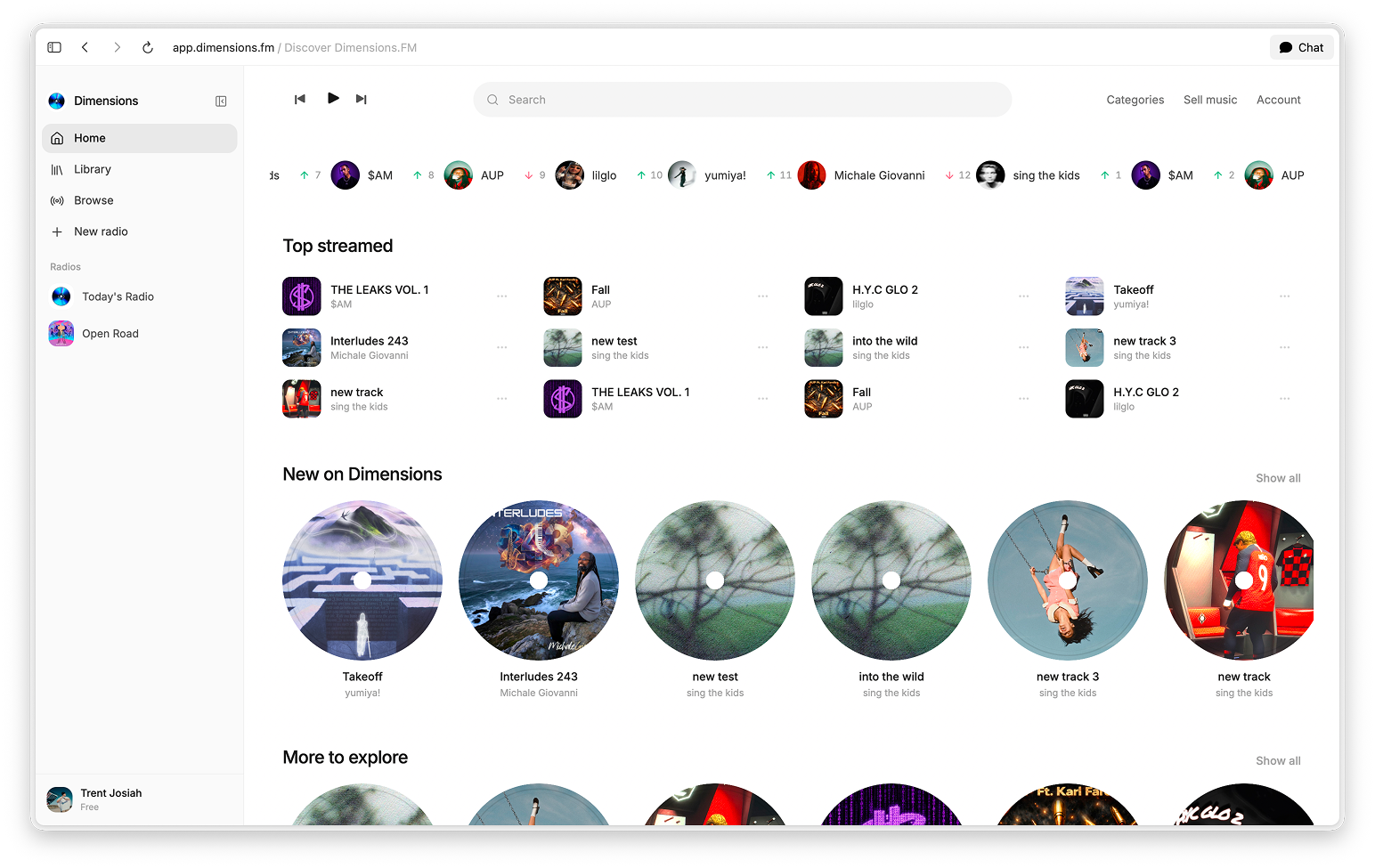Screen dimensions: 1375x868
Task: Click new track cover in Top streamed
Action: click(302, 399)
